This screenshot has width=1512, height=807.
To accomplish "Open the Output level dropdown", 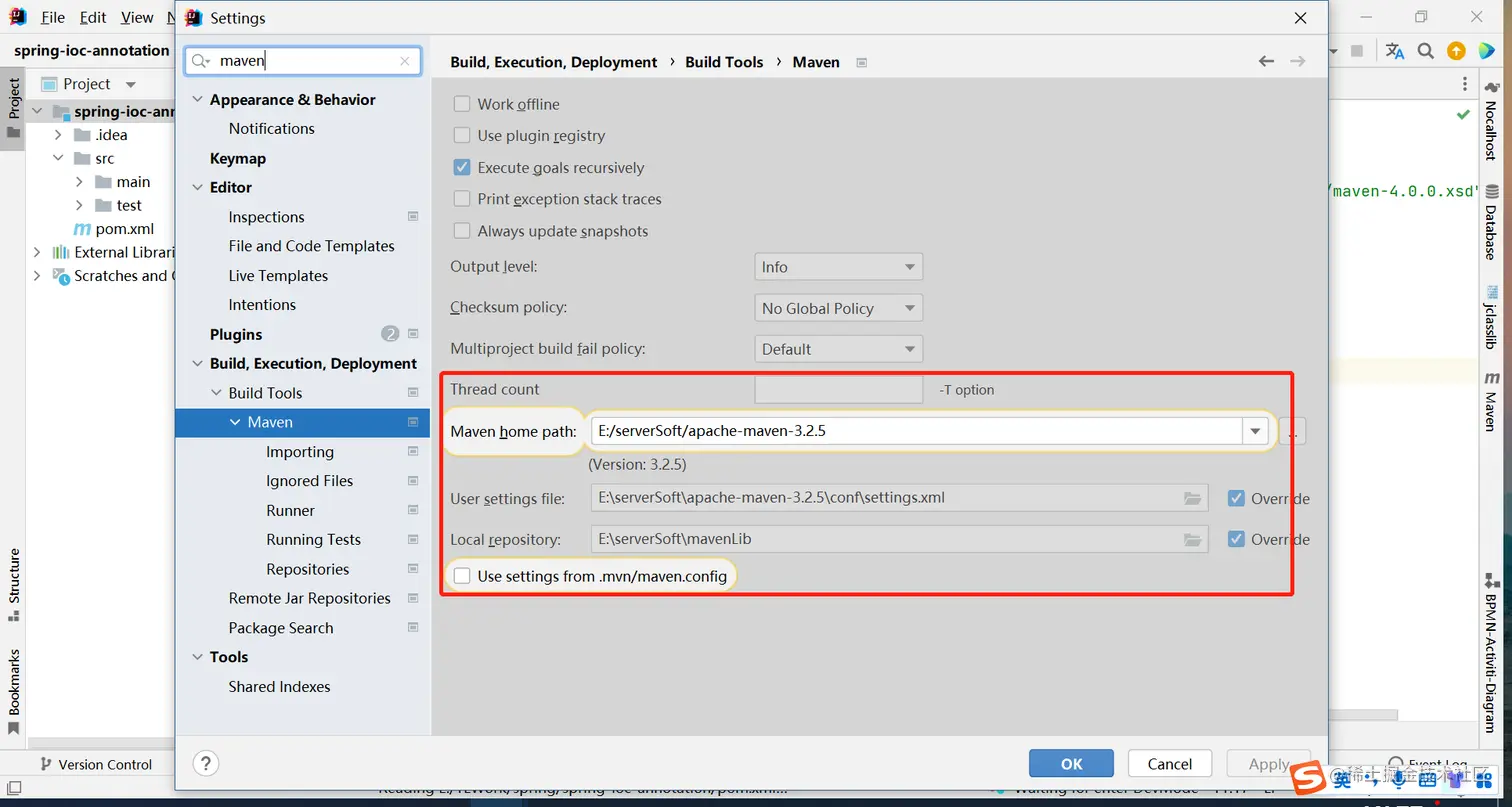I will [838, 267].
